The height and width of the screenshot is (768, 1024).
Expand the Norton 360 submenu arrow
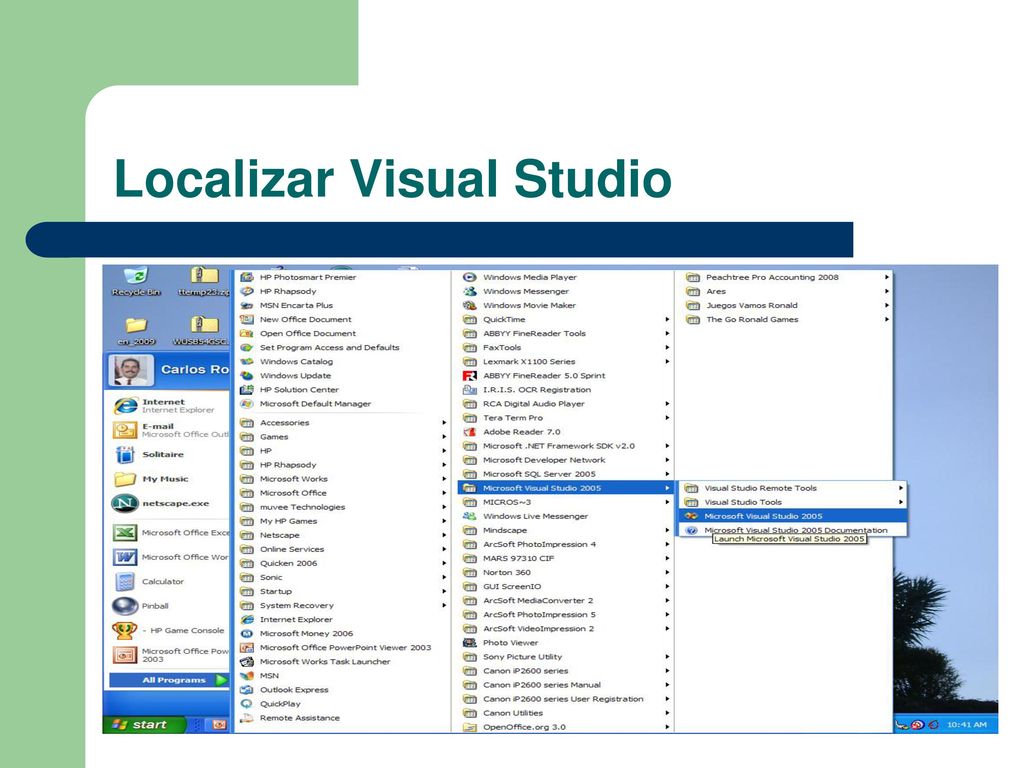click(x=667, y=573)
